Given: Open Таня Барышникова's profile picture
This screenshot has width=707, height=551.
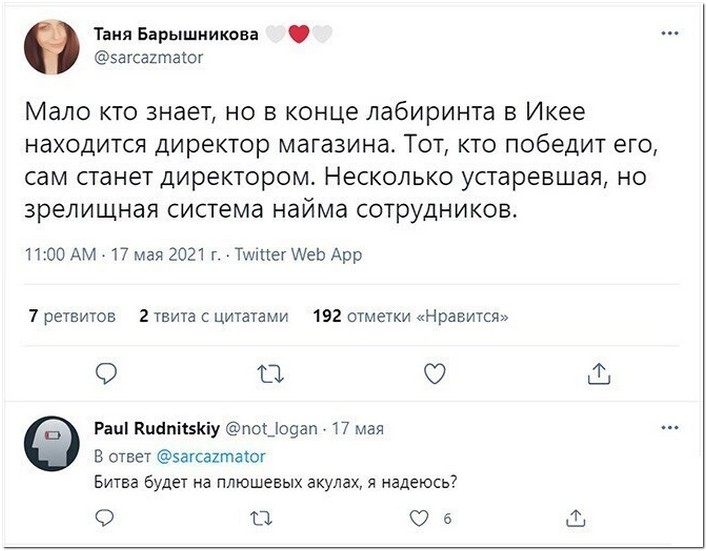Looking at the screenshot, I should (x=52, y=46).
